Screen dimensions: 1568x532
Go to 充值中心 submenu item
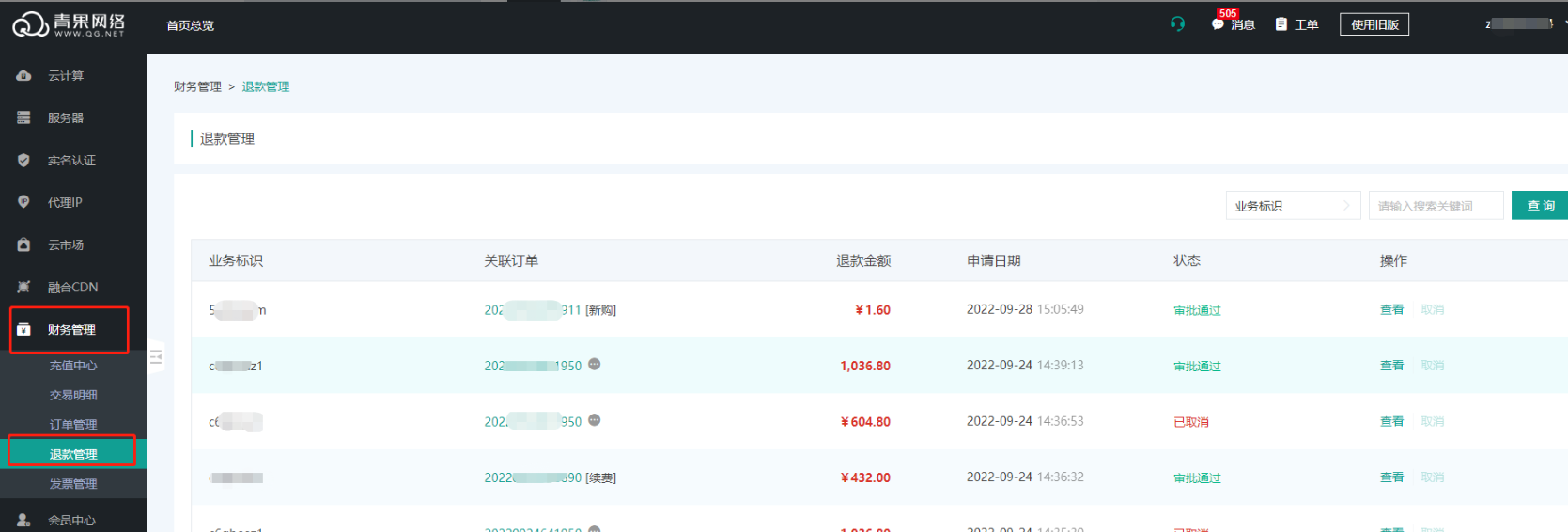[73, 366]
